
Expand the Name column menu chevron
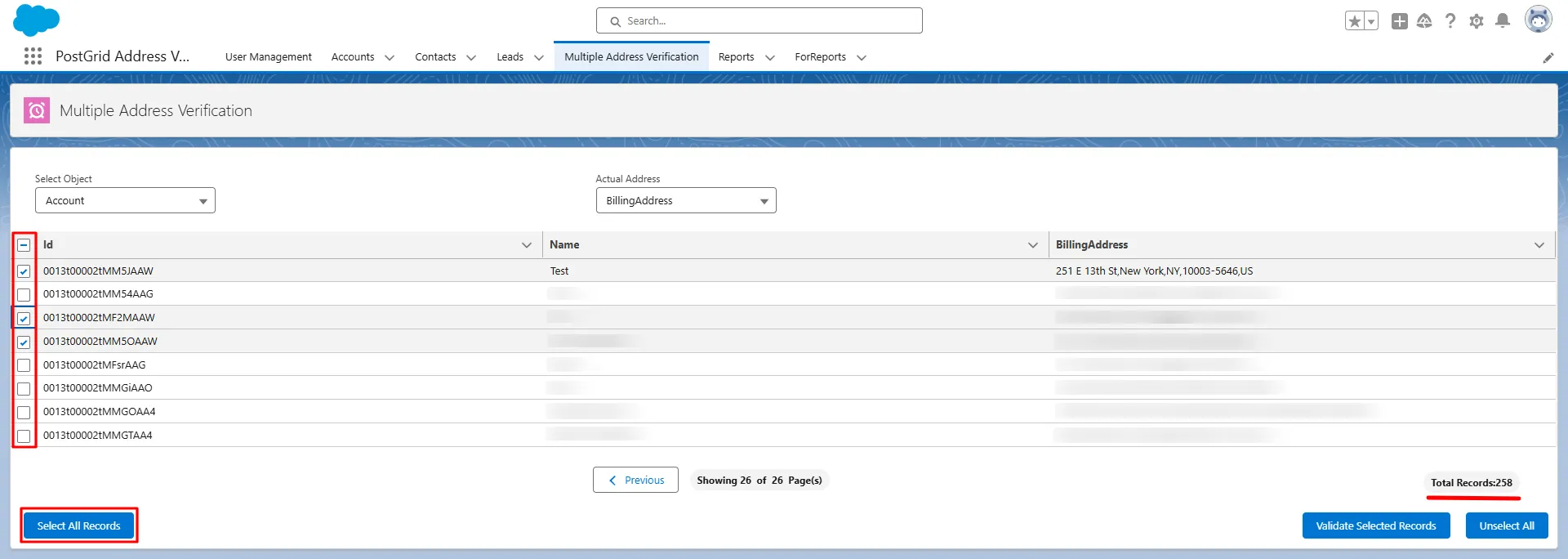pyautogui.click(x=1033, y=245)
